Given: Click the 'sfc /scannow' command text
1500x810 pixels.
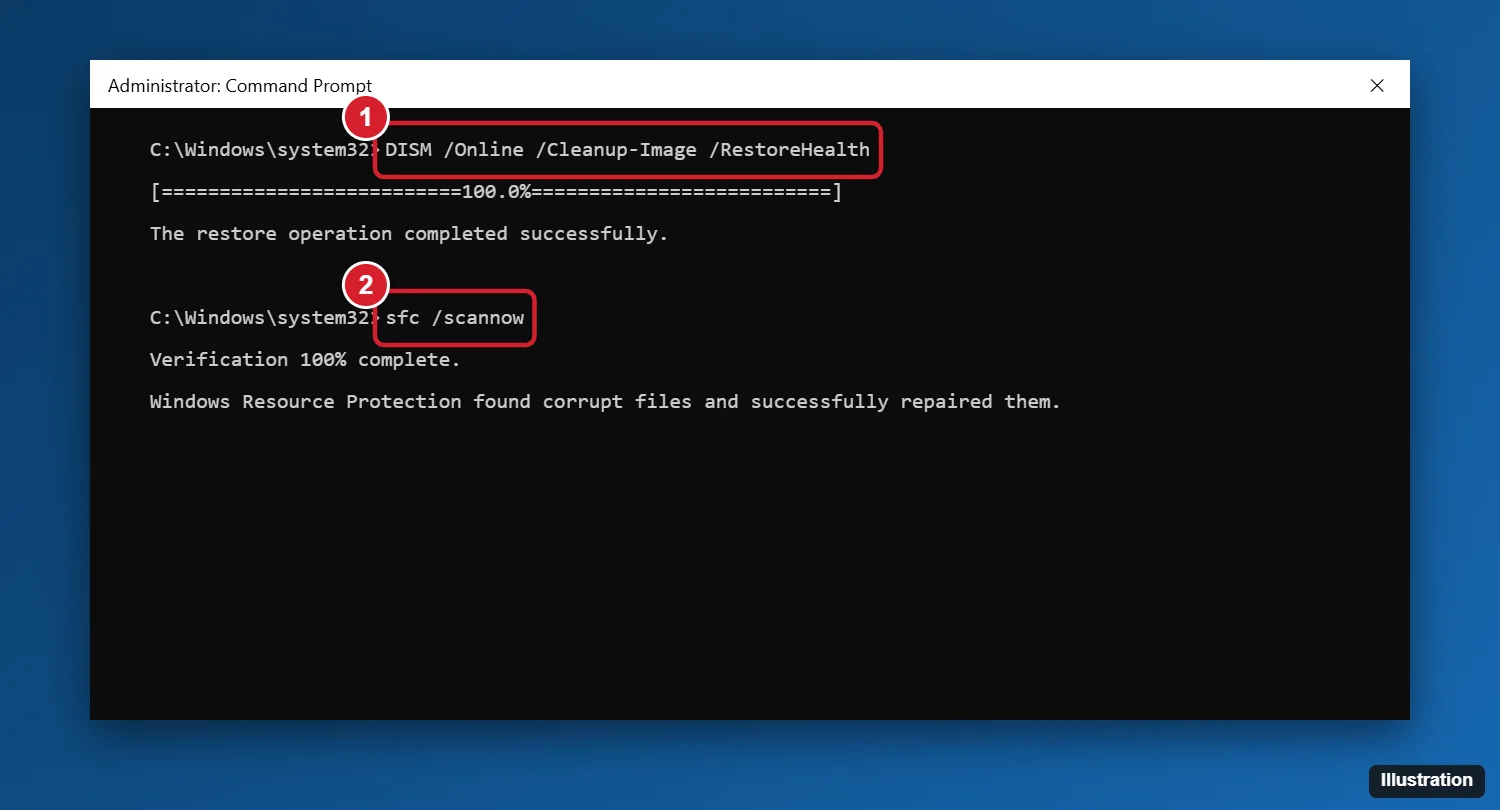Looking at the screenshot, I should click(x=455, y=318).
